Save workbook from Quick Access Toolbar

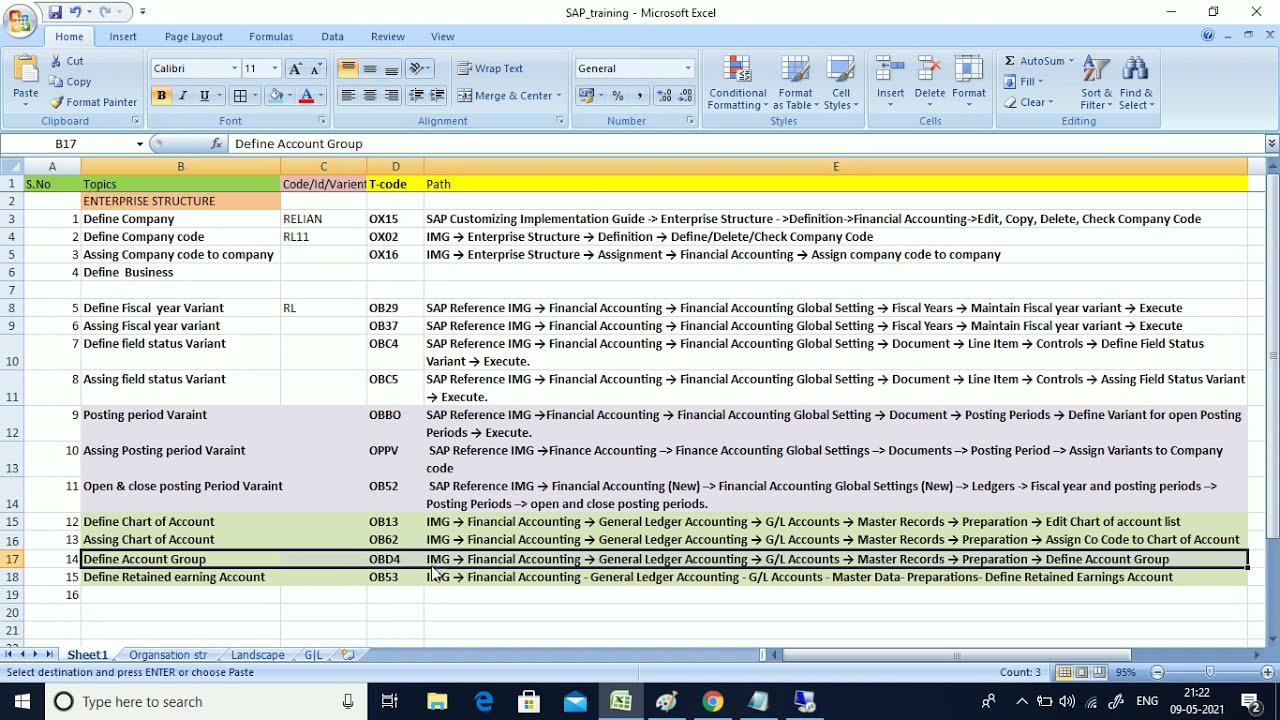(x=55, y=12)
